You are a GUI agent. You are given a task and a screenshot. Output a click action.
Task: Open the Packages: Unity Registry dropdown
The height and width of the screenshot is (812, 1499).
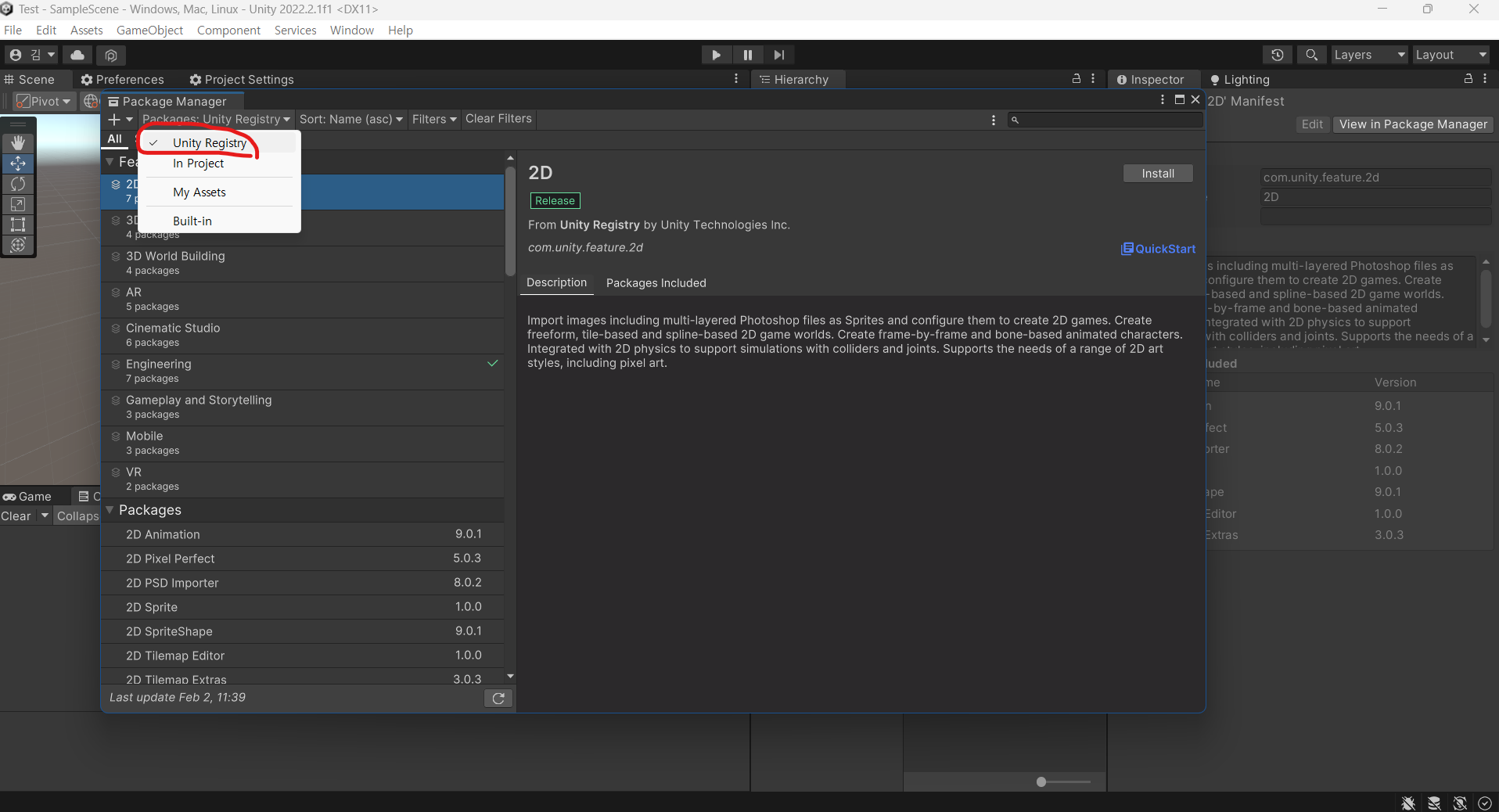coord(217,119)
